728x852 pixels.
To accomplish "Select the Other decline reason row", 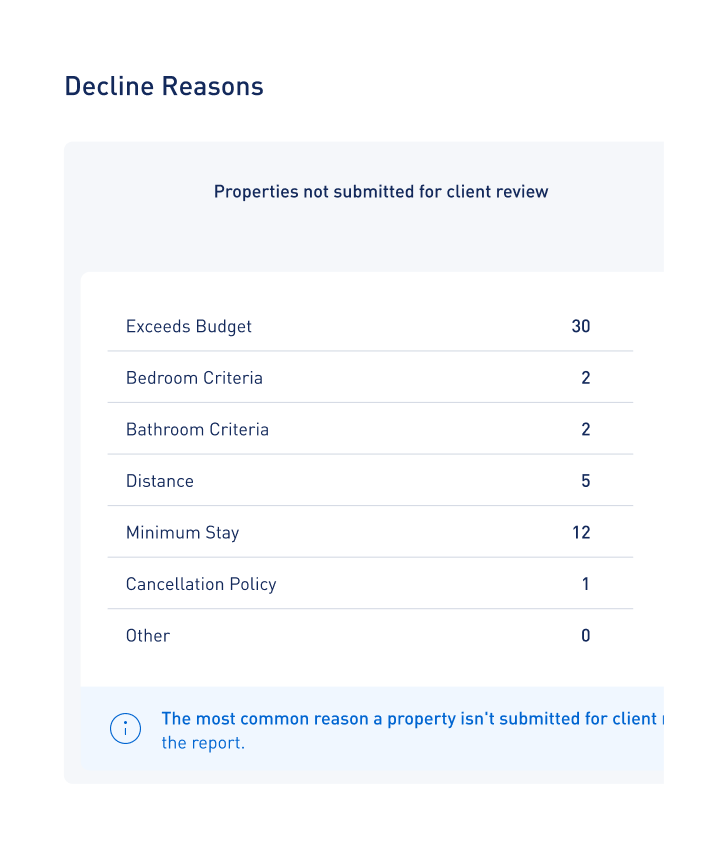I will (370, 636).
